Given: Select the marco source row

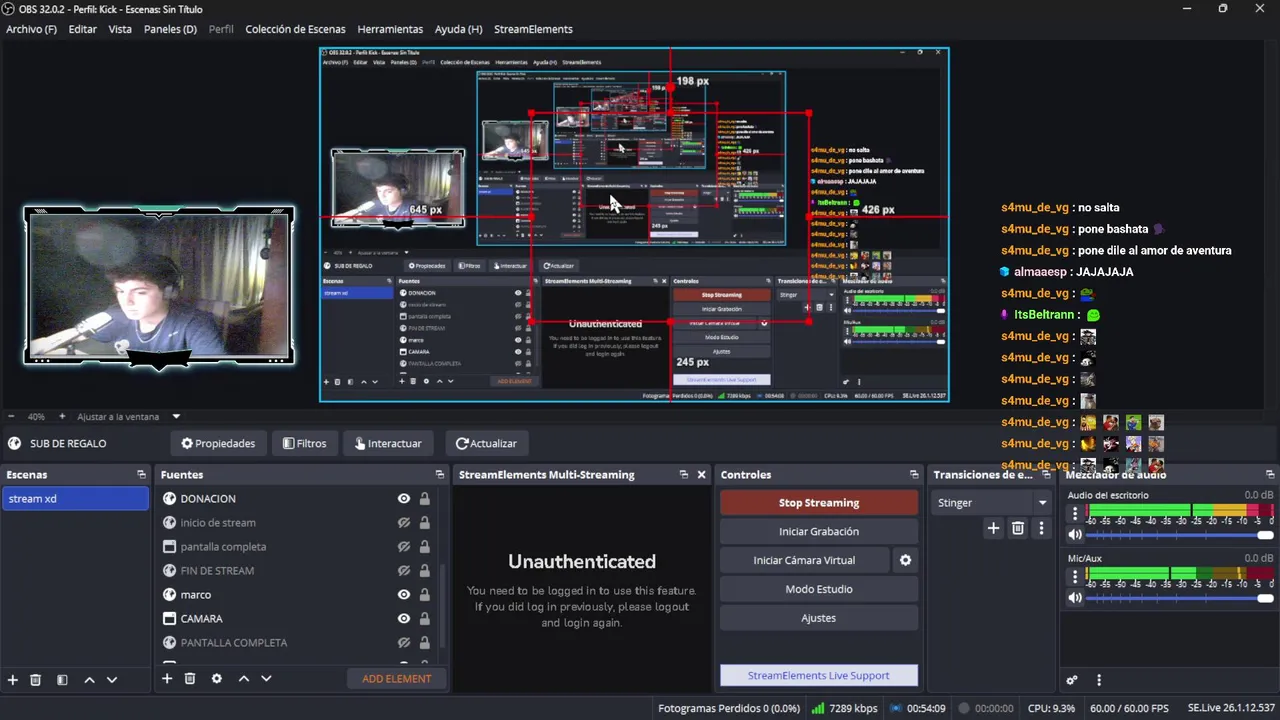Looking at the screenshot, I should pyautogui.click(x=298, y=595).
